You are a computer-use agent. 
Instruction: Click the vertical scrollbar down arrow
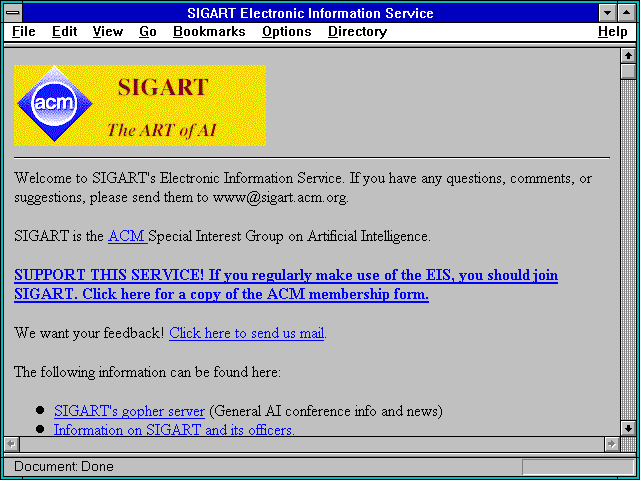click(x=628, y=428)
